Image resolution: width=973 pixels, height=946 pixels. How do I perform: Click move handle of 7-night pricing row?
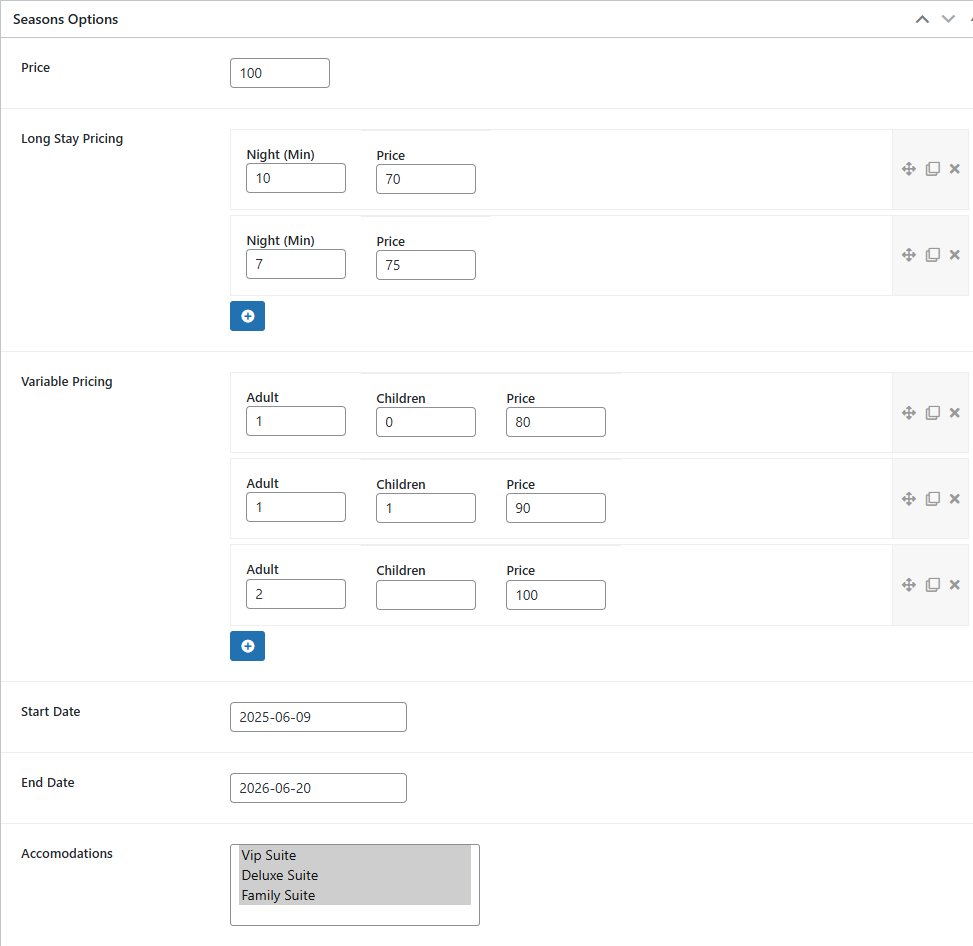tap(909, 255)
